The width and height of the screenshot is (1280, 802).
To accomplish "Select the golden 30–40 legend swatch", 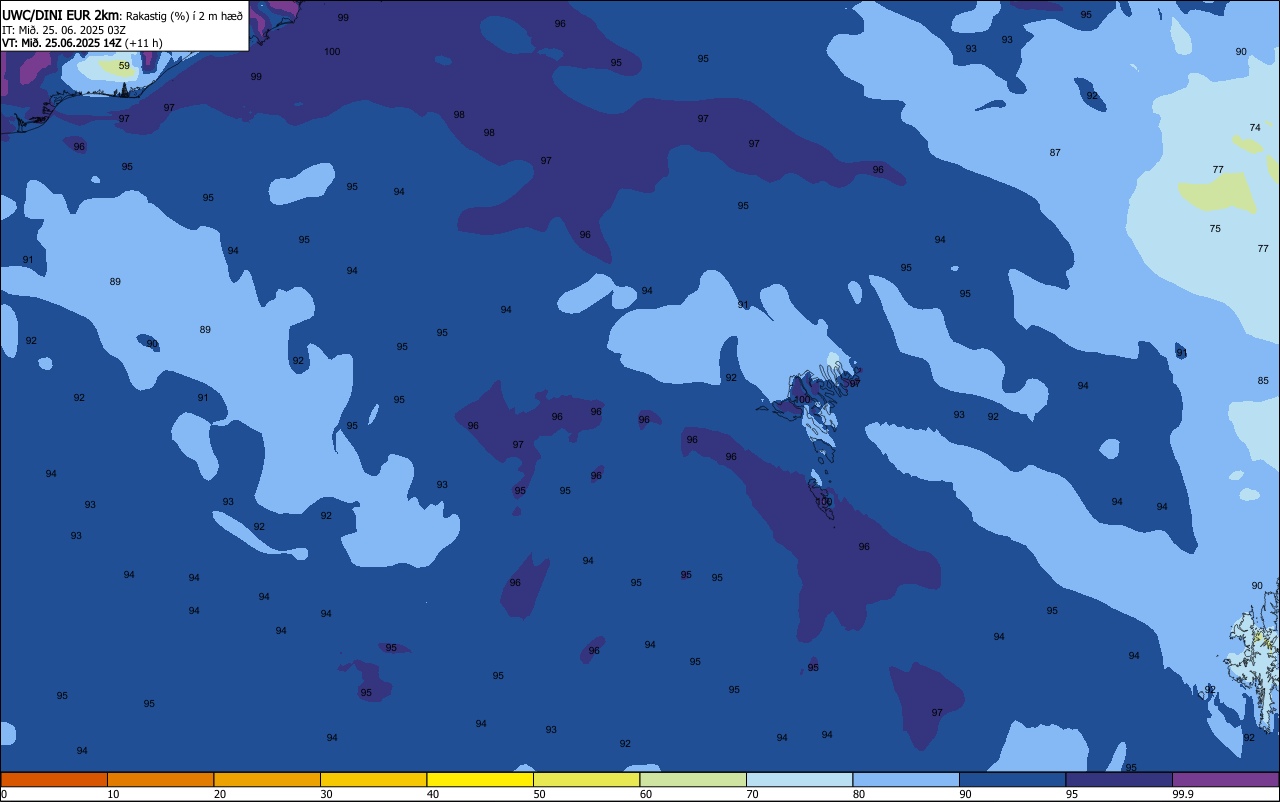I will click(373, 779).
